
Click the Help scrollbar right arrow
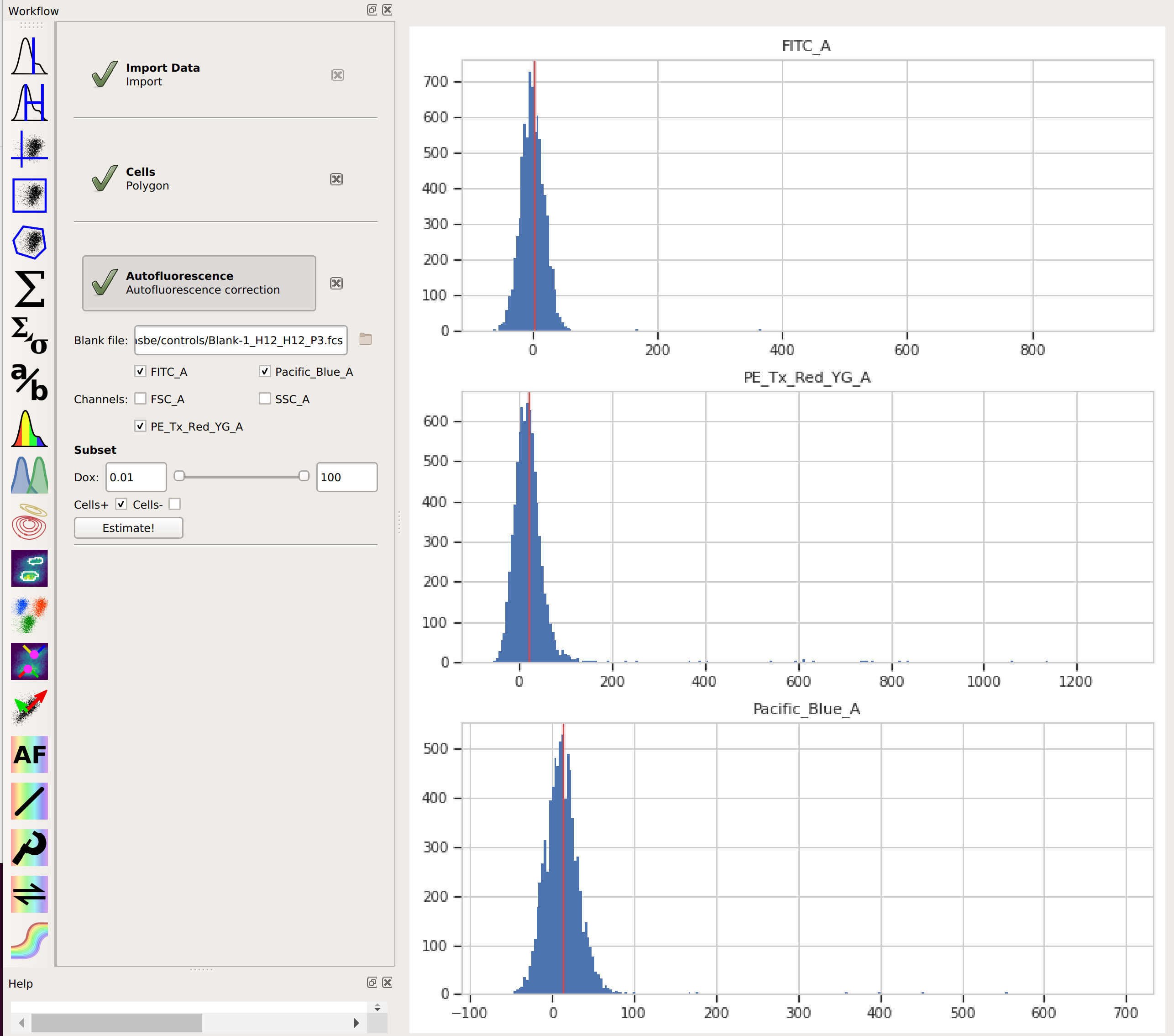pyautogui.click(x=356, y=1023)
